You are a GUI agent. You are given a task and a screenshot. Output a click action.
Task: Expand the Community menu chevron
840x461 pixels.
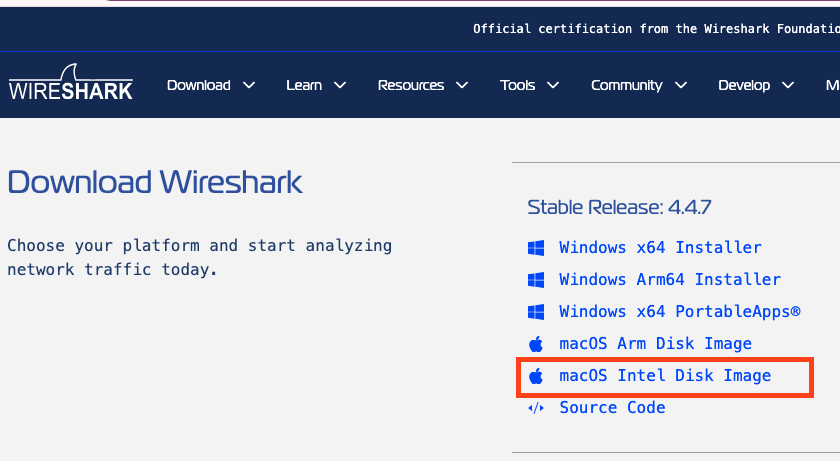pos(681,85)
